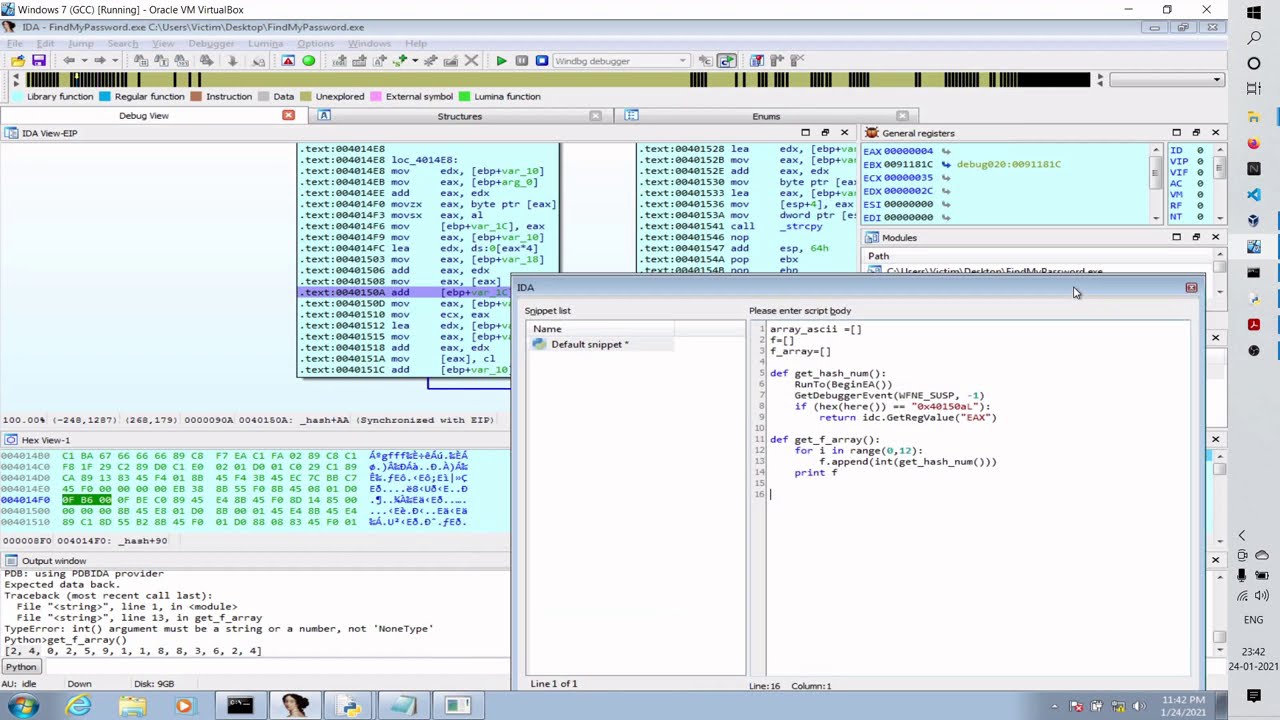Image resolution: width=1280 pixels, height=720 pixels.
Task: Click the General registers bug icon
Action: point(872,133)
